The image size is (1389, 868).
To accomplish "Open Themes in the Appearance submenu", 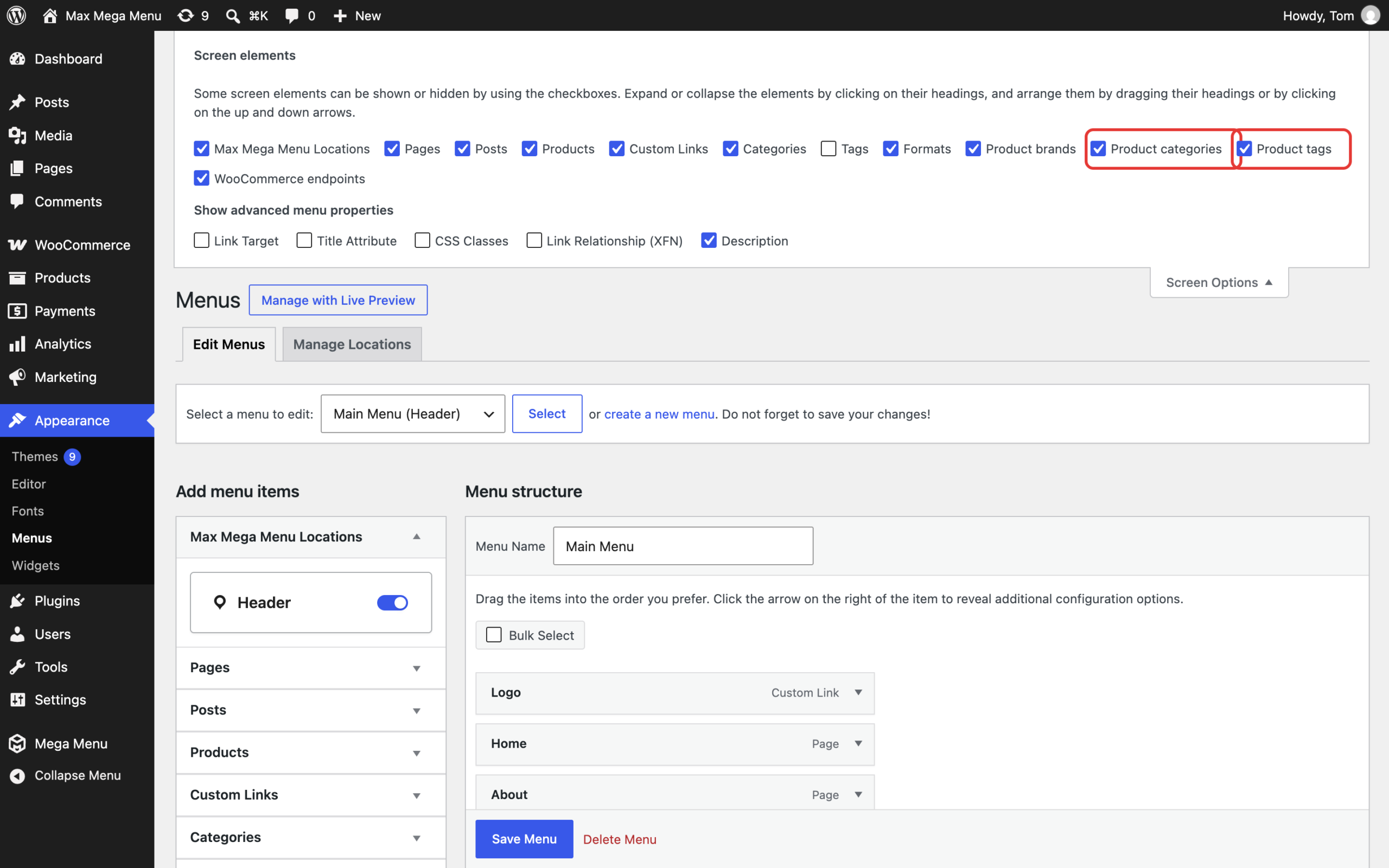I will (35, 456).
